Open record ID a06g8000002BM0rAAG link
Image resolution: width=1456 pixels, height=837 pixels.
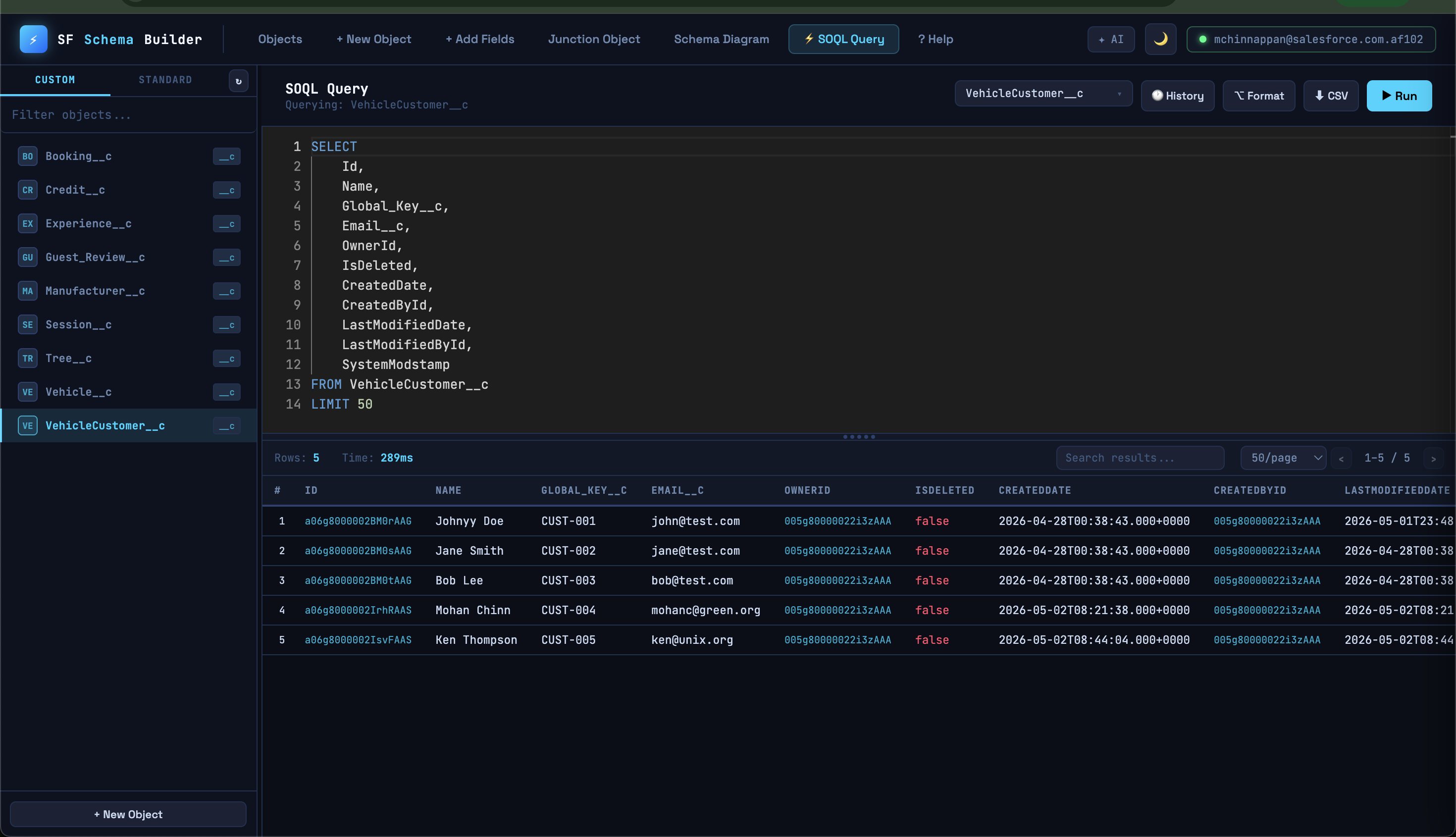pos(358,522)
